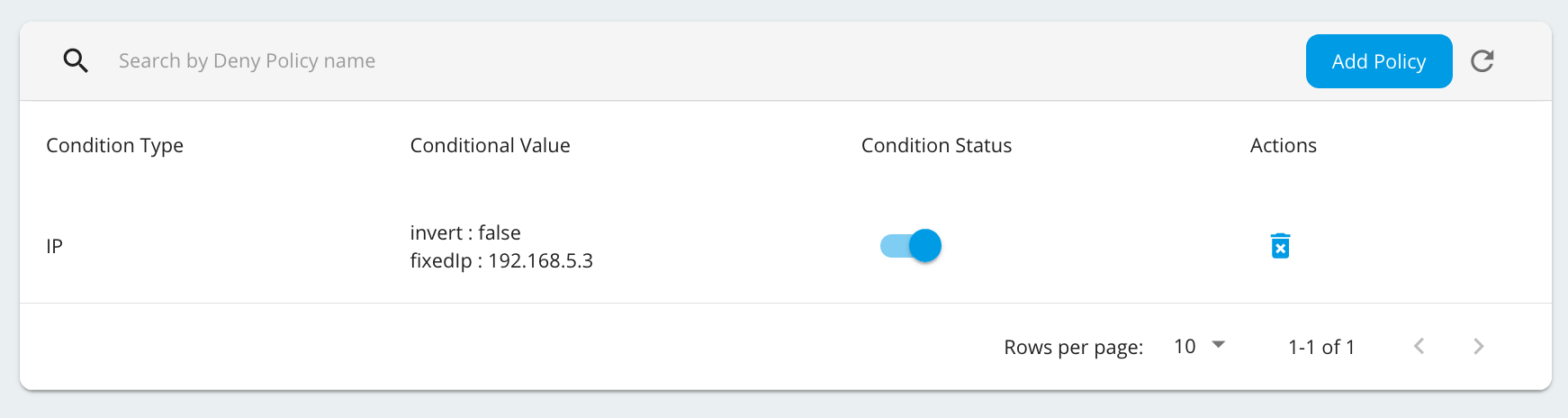Screen dimensions: 1568x418
Task: Click the Add Policy button
Action: pos(1378,61)
